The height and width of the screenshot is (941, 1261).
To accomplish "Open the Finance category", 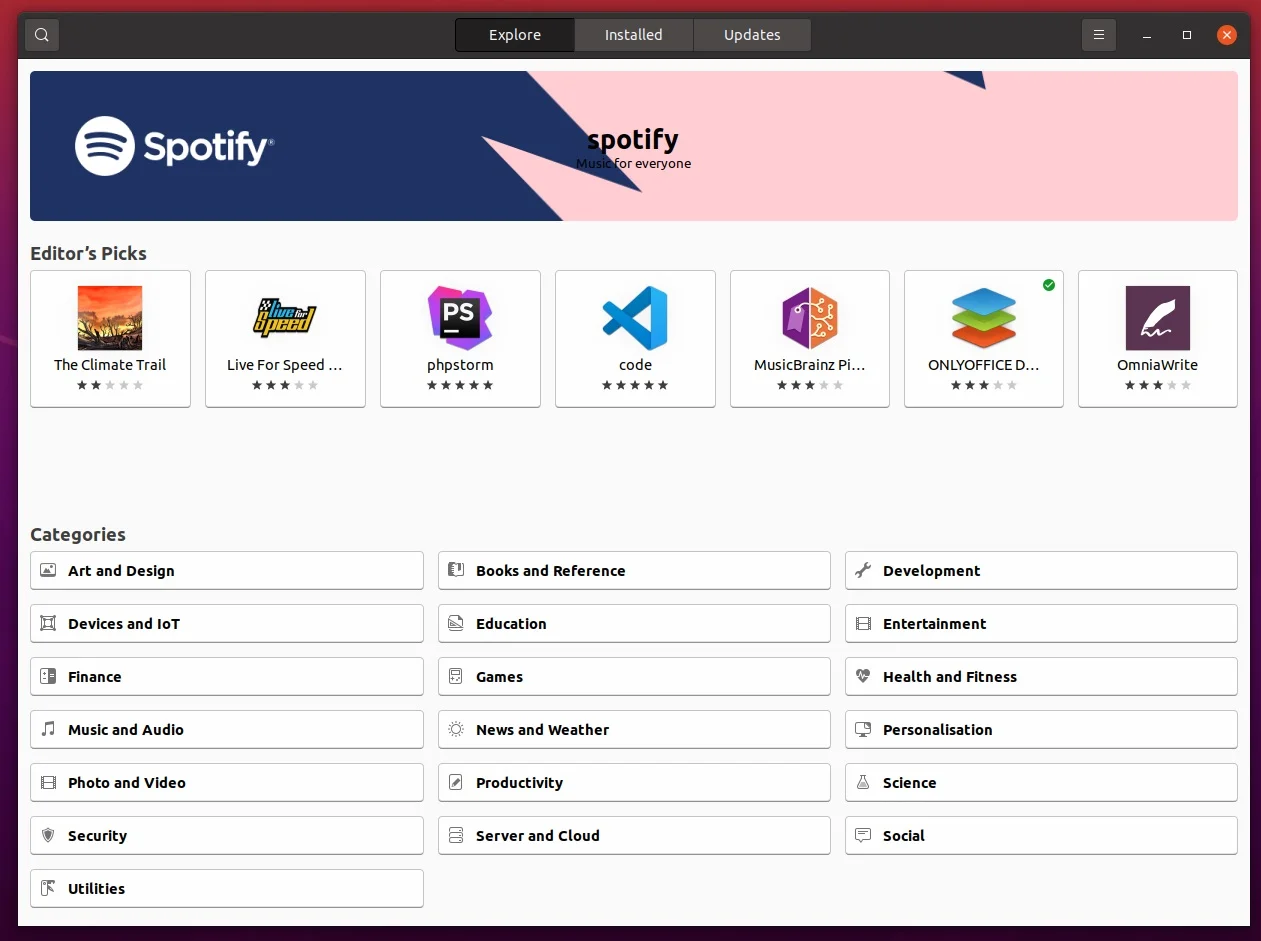I will 227,676.
